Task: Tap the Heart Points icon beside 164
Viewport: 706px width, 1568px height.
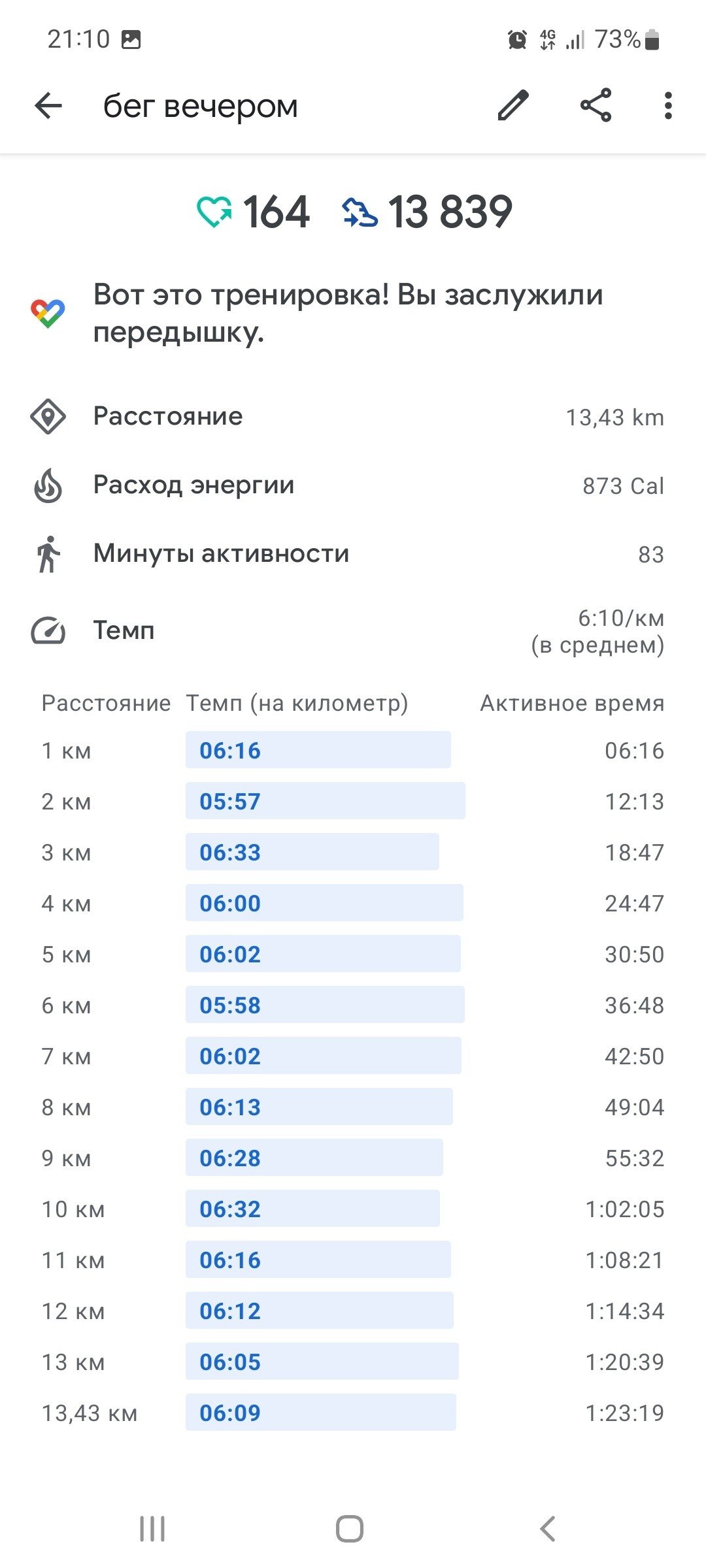Action: pyautogui.click(x=214, y=212)
